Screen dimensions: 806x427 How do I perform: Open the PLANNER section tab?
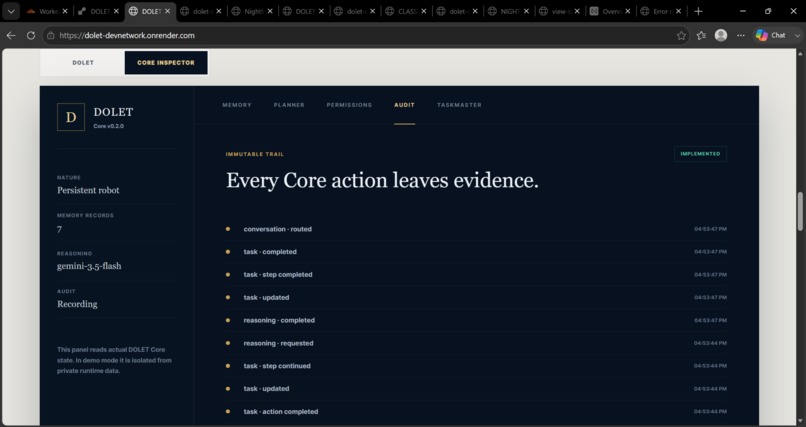click(x=289, y=105)
